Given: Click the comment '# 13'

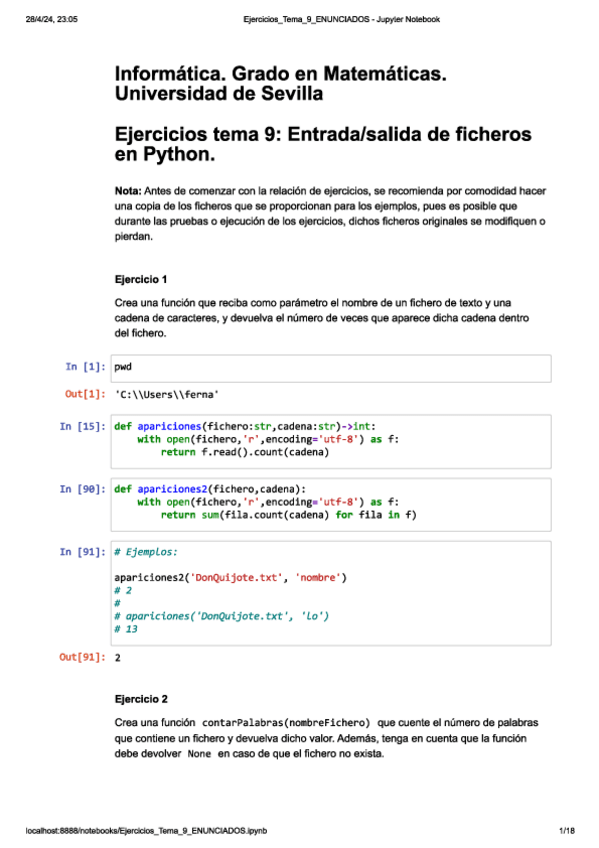Looking at the screenshot, I should tap(126, 629).
